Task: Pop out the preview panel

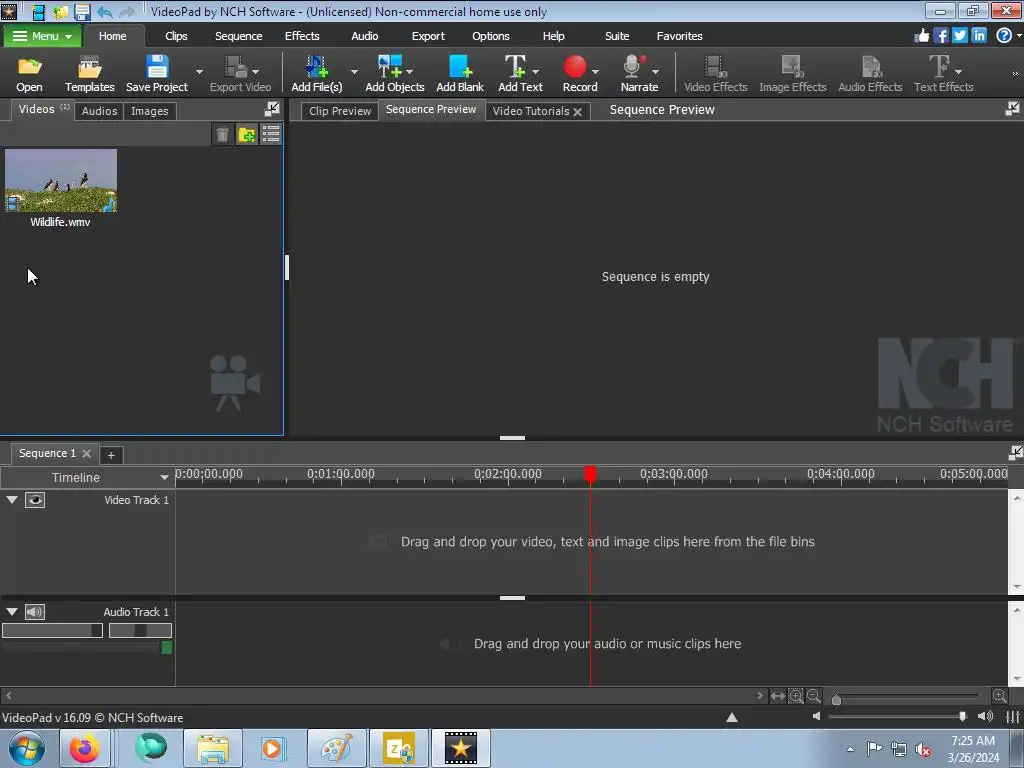Action: [x=1012, y=109]
